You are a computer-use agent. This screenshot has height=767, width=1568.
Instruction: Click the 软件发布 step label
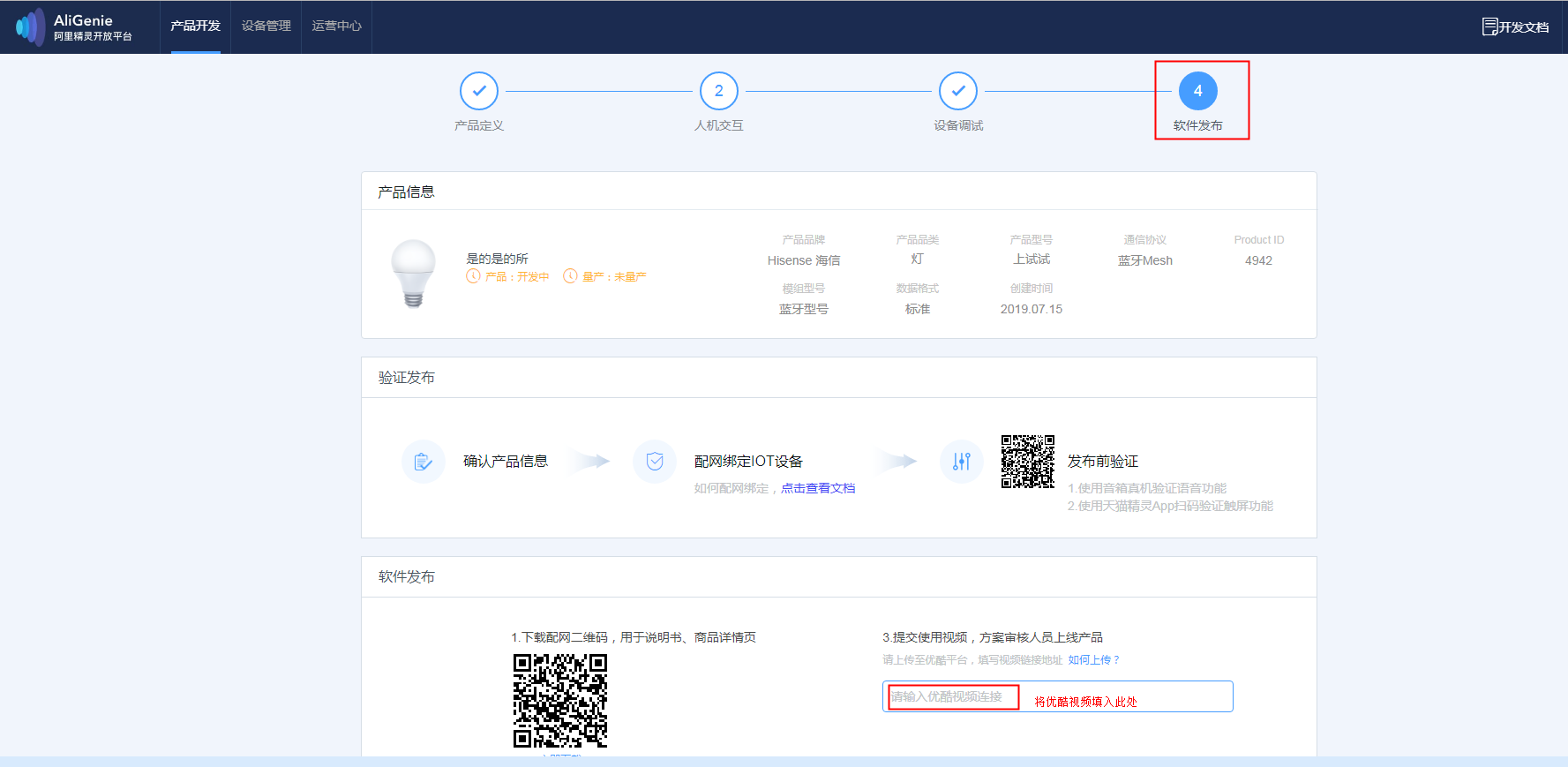coord(1198,125)
